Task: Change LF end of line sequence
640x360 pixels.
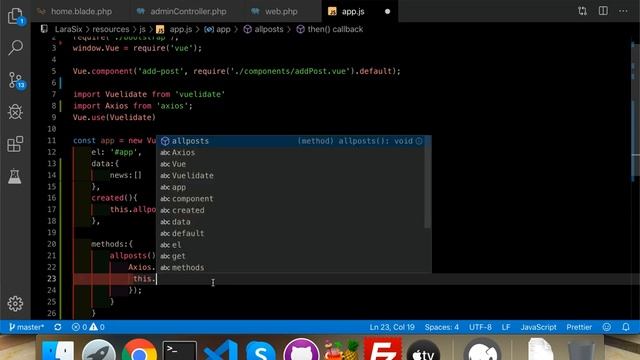Action: point(506,327)
